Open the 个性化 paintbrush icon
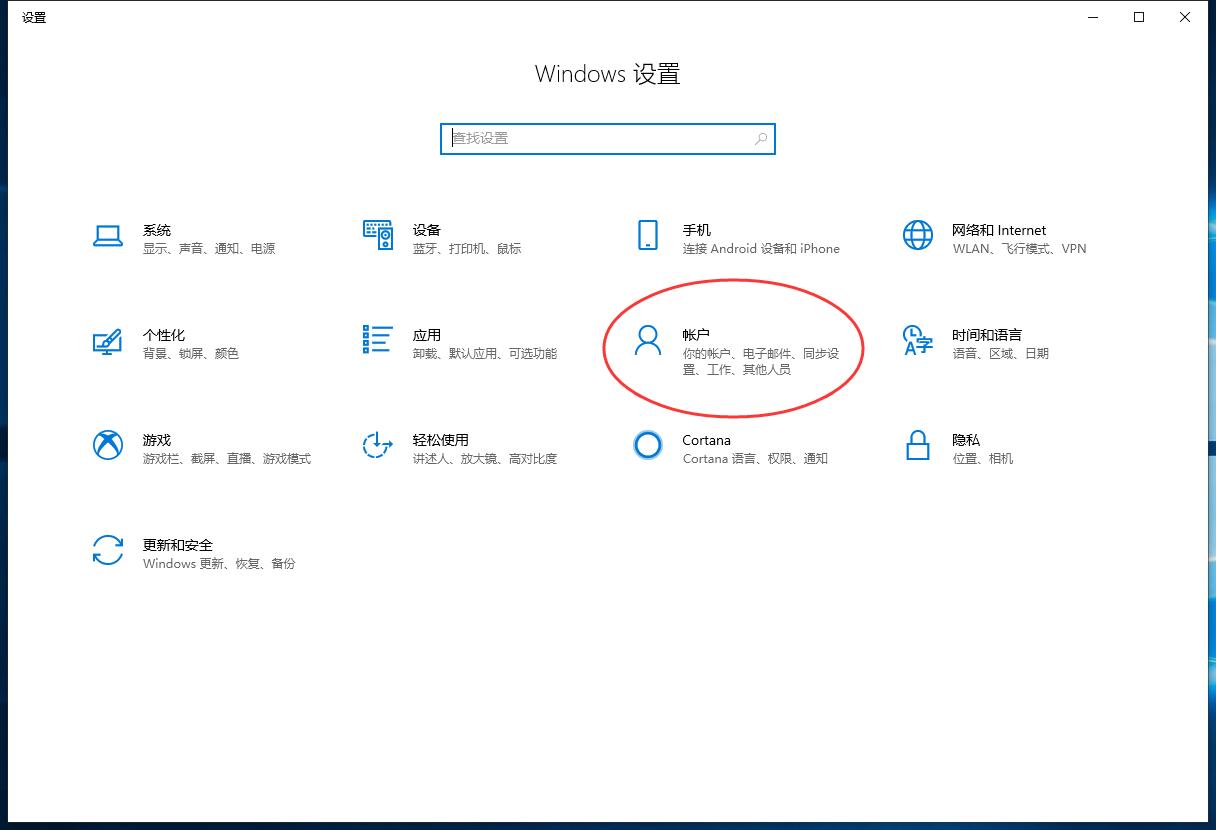Screen dimensions: 1216x830 pos(107,341)
